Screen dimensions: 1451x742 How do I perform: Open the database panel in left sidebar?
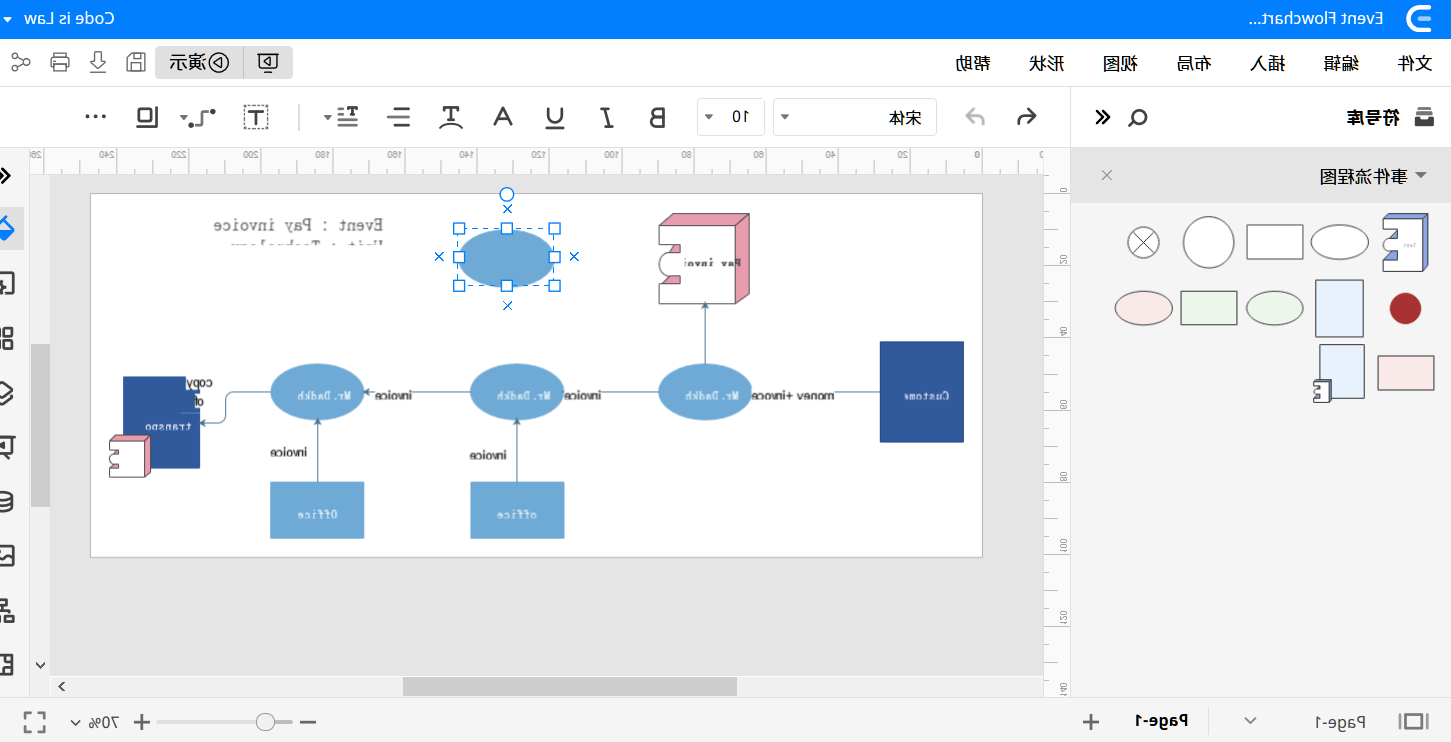coord(6,501)
